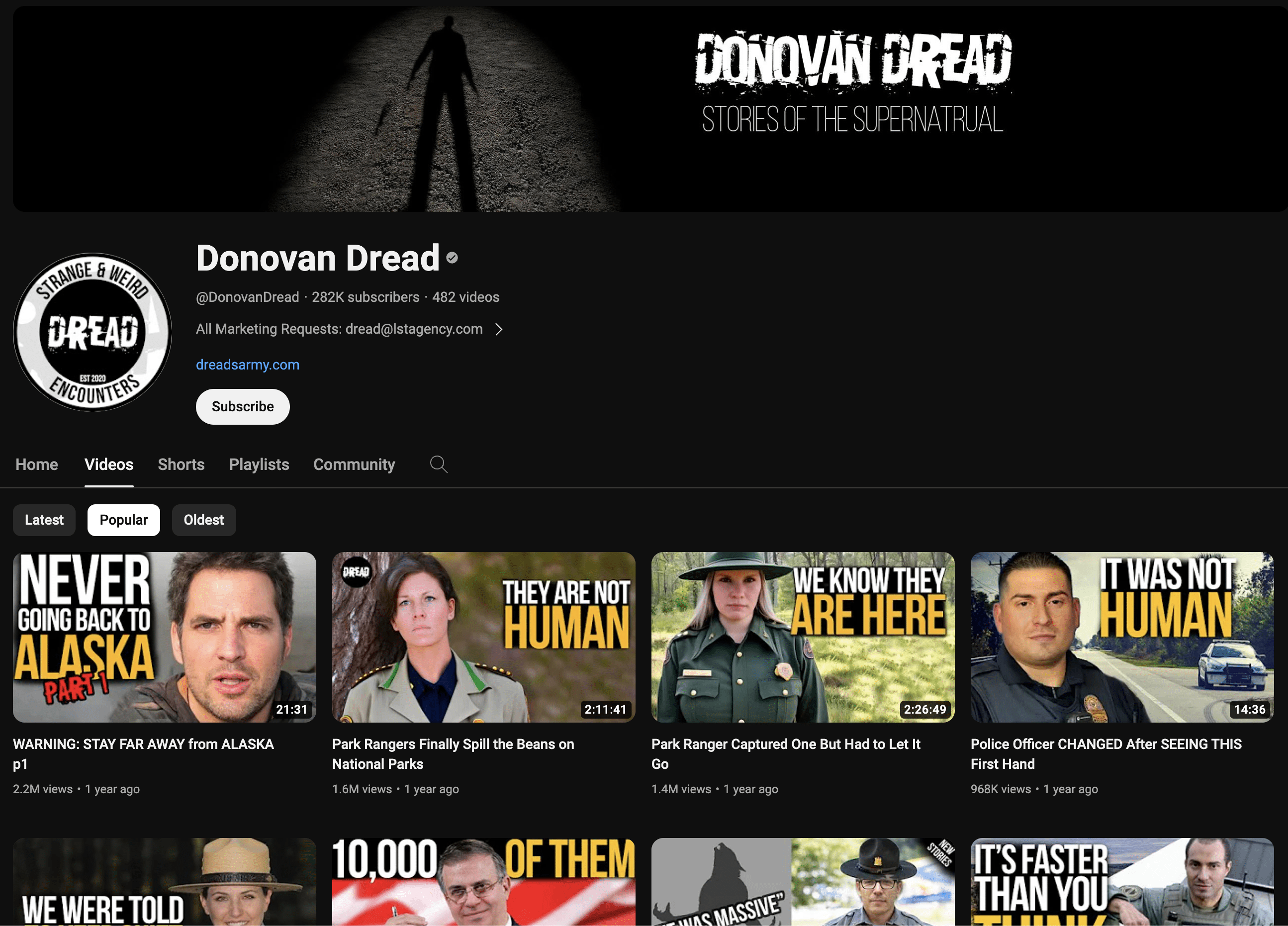Switch to the Shorts tab
This screenshot has width=1288, height=926.
[181, 464]
